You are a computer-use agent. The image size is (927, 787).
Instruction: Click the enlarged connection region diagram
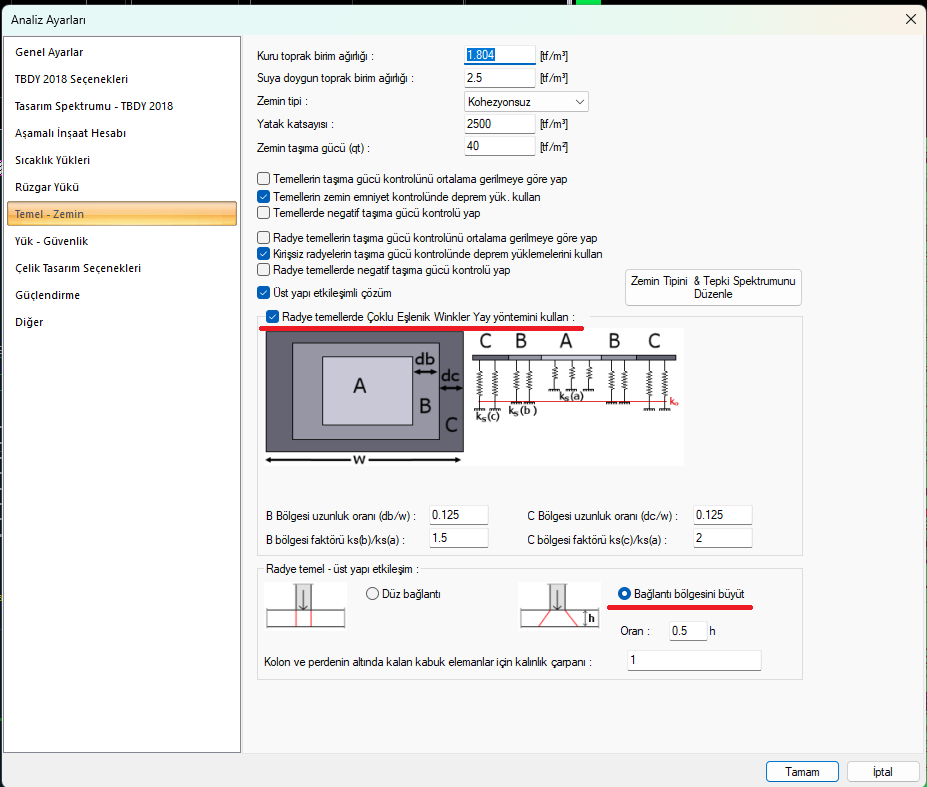pyautogui.click(x=559, y=606)
